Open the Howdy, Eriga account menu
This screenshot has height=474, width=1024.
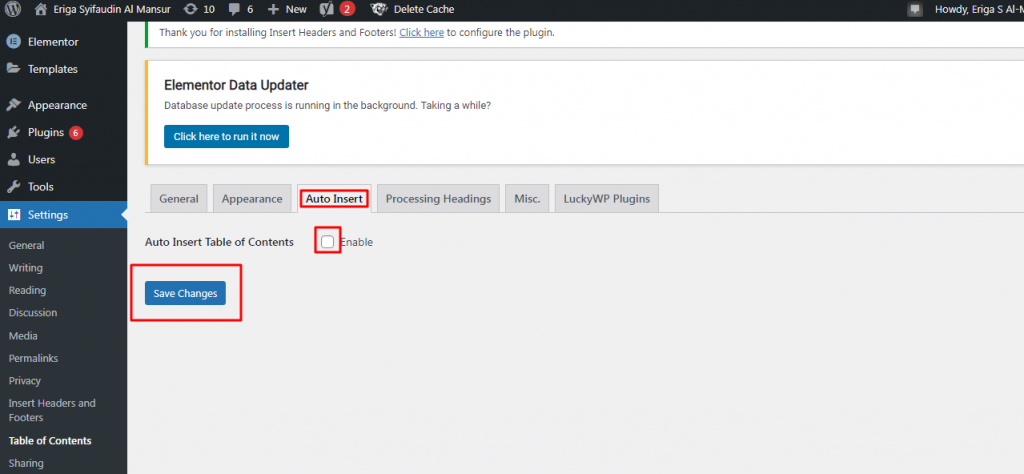(x=979, y=9)
